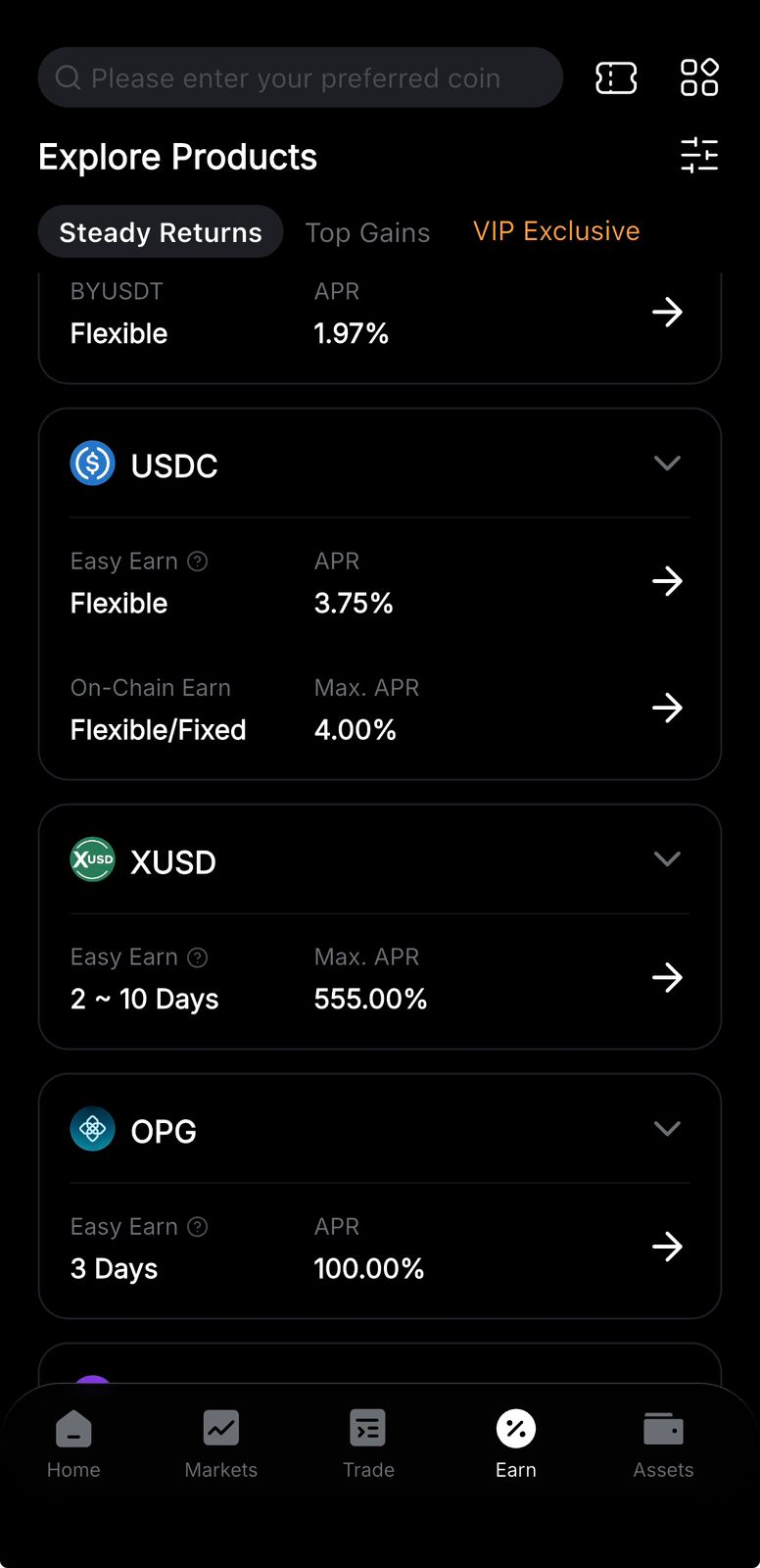Switch to the VIP Exclusive tab
Image resolution: width=760 pixels, height=1568 pixels.
556,231
